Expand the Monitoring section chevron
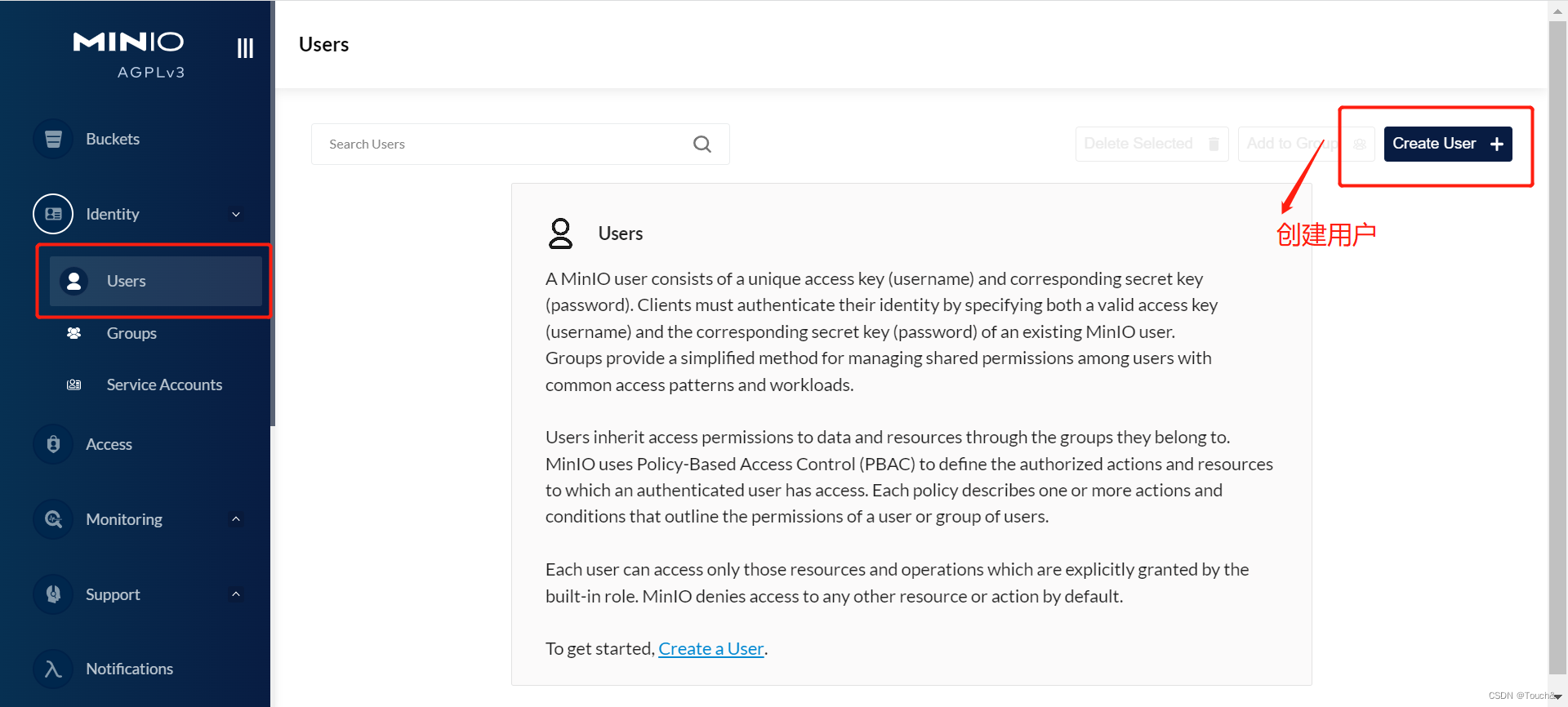Image resolution: width=1568 pixels, height=707 pixels. pyautogui.click(x=236, y=519)
